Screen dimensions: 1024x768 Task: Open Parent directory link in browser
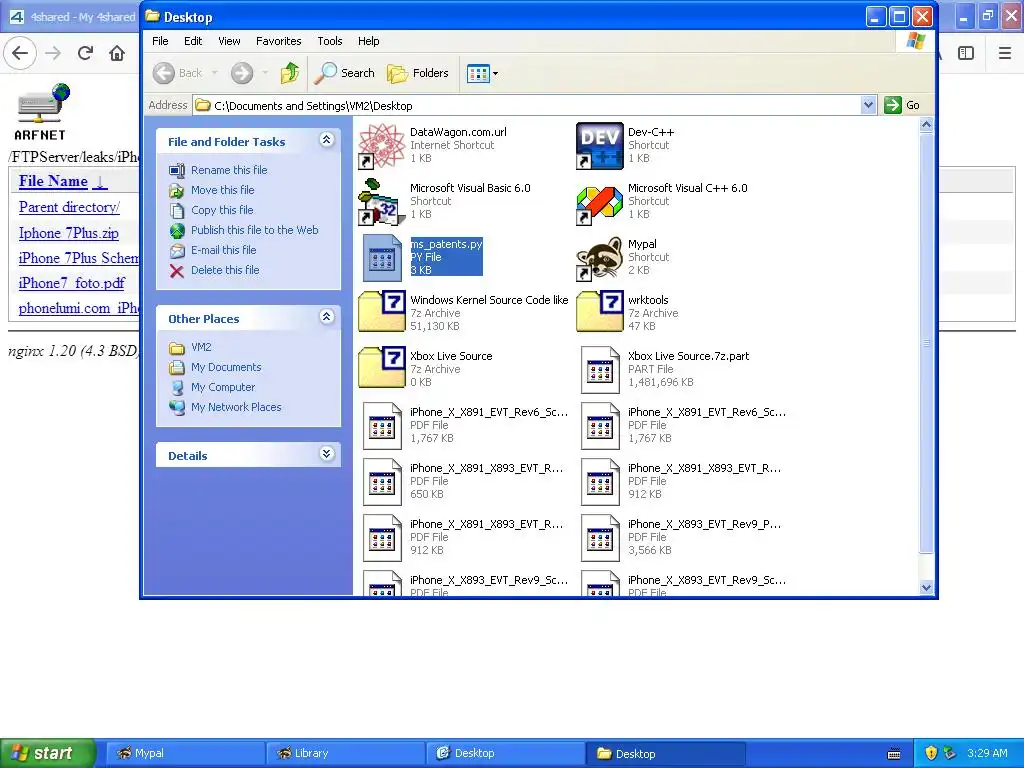pyautogui.click(x=69, y=208)
